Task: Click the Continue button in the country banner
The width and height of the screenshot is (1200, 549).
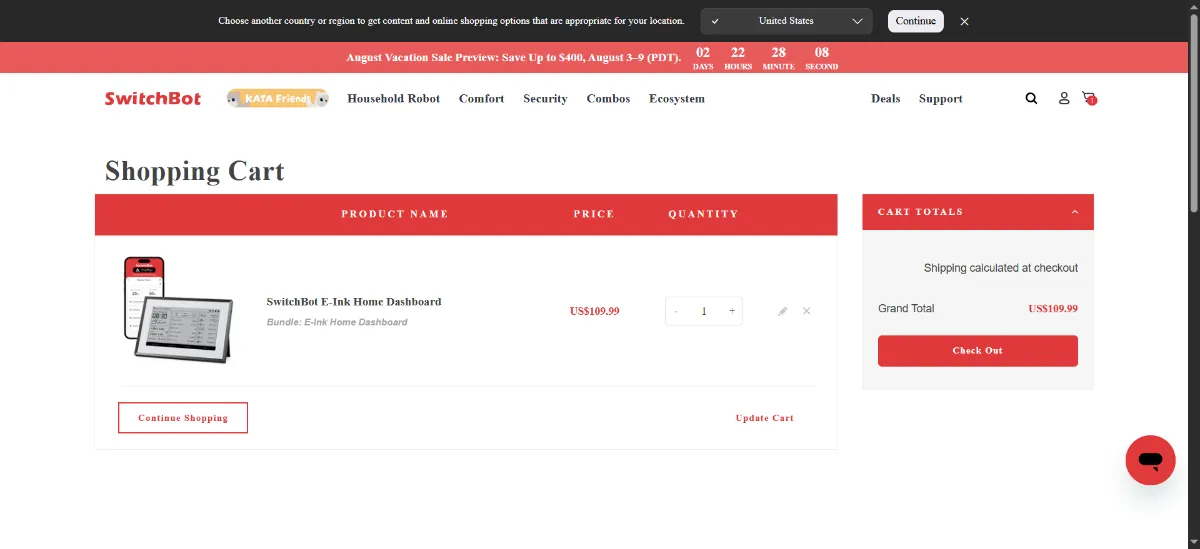Action: click(916, 21)
